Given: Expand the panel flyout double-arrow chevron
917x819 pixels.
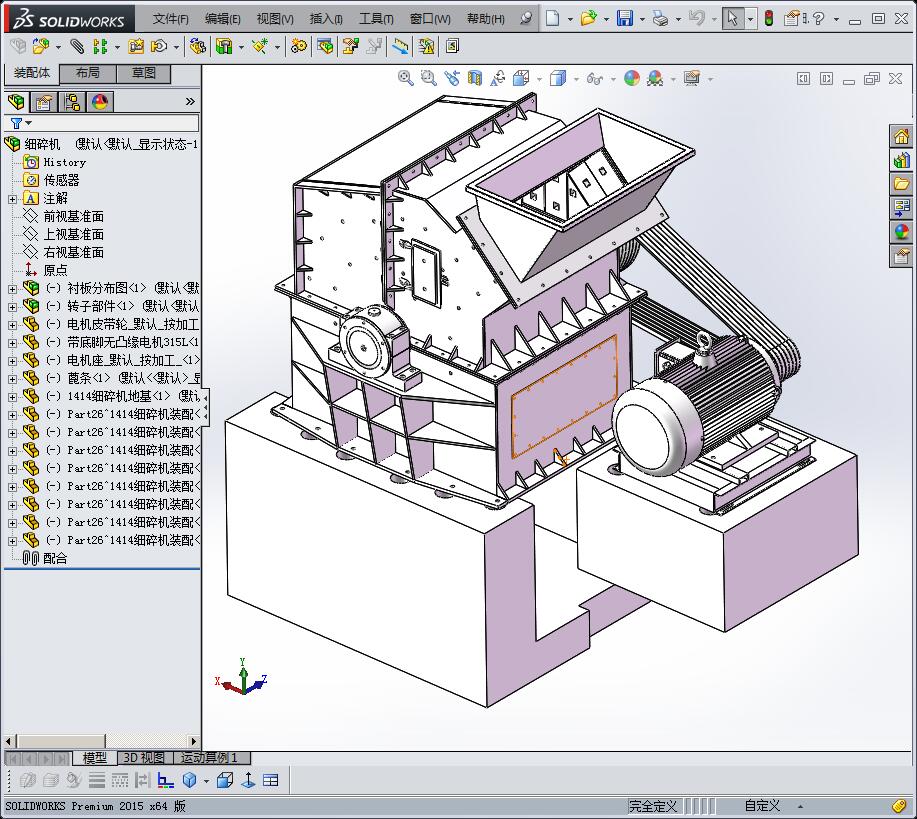Looking at the screenshot, I should (190, 102).
